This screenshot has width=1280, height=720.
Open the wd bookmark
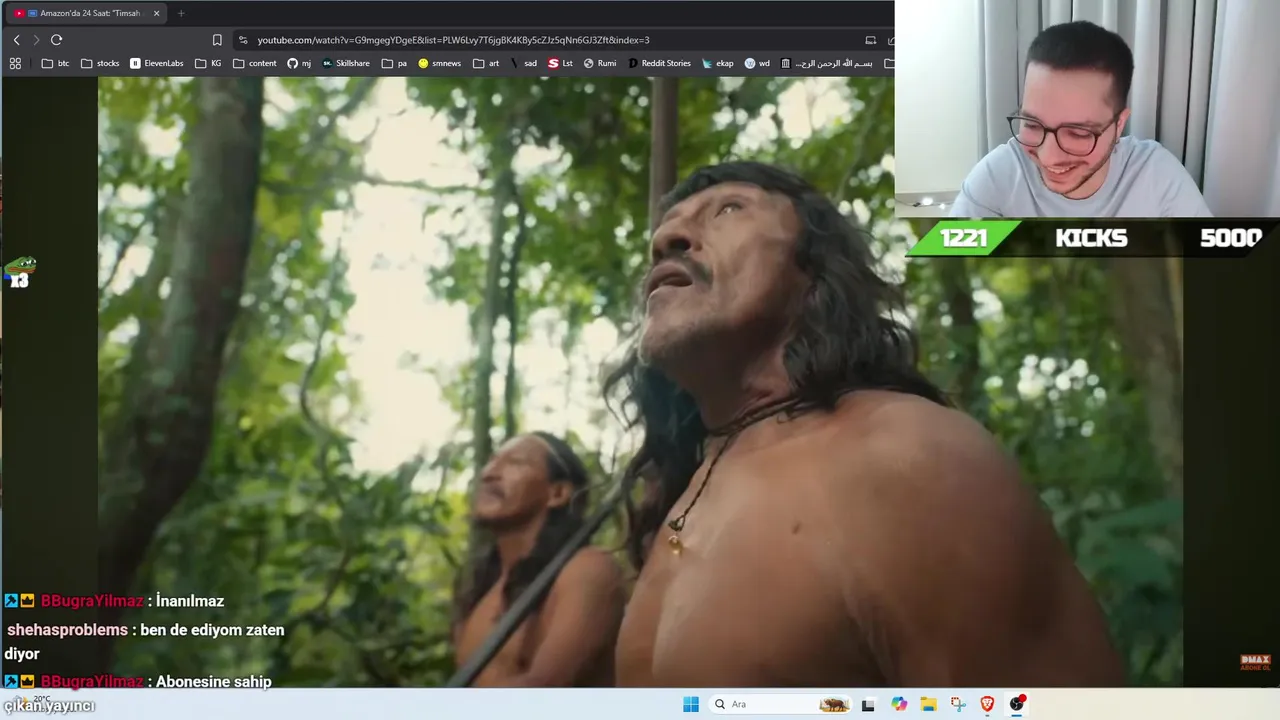(757, 63)
